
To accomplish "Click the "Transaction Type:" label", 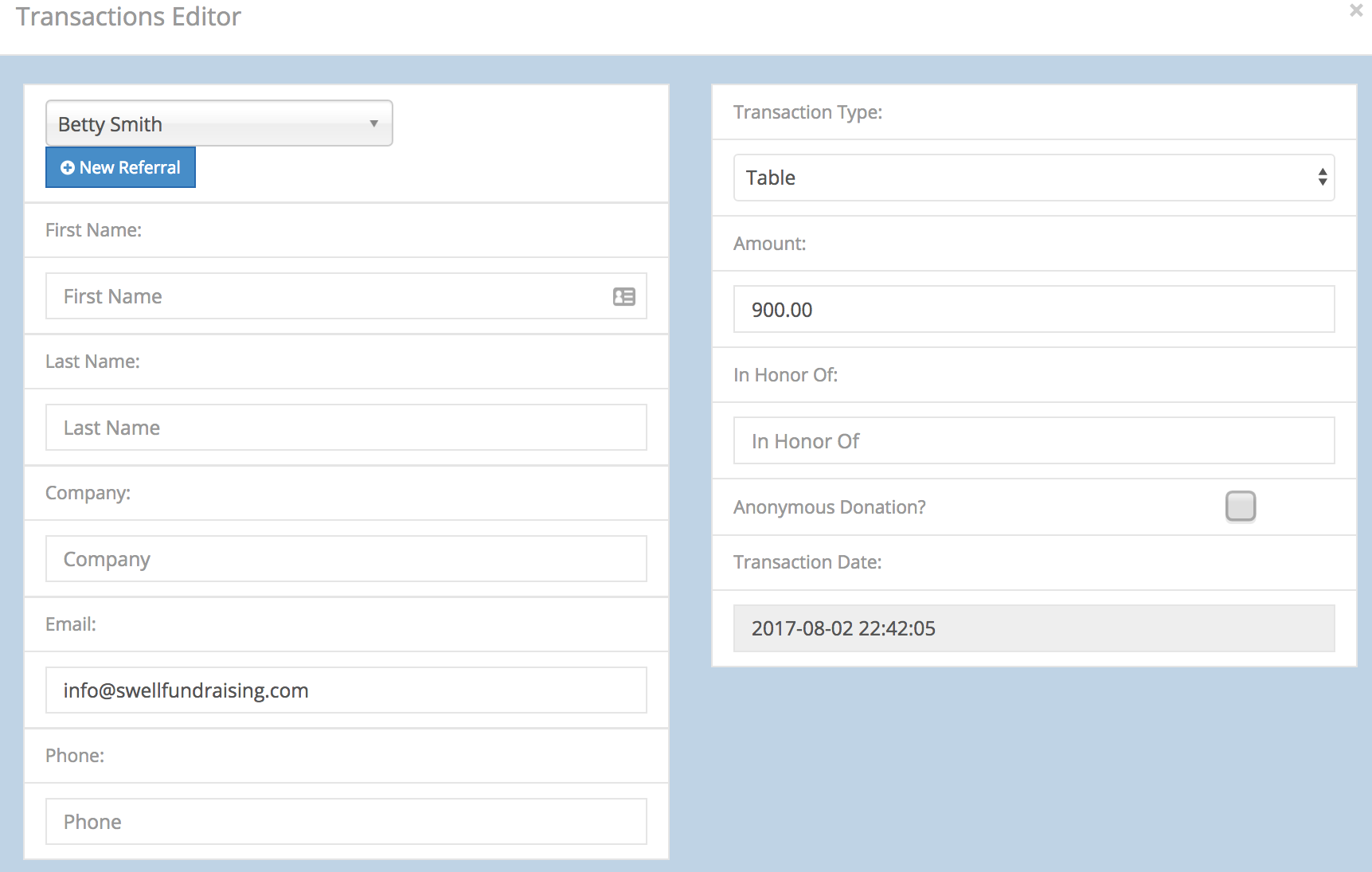I will coord(807,112).
